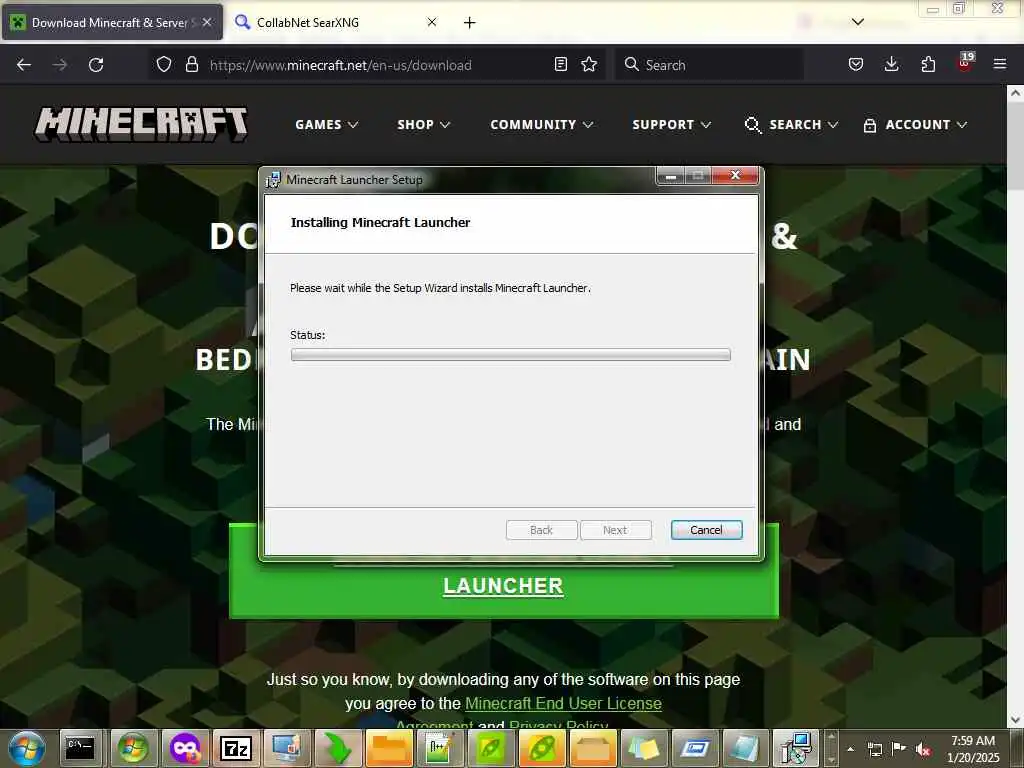
Task: Open Minecraft End User License link
Action: 563,703
